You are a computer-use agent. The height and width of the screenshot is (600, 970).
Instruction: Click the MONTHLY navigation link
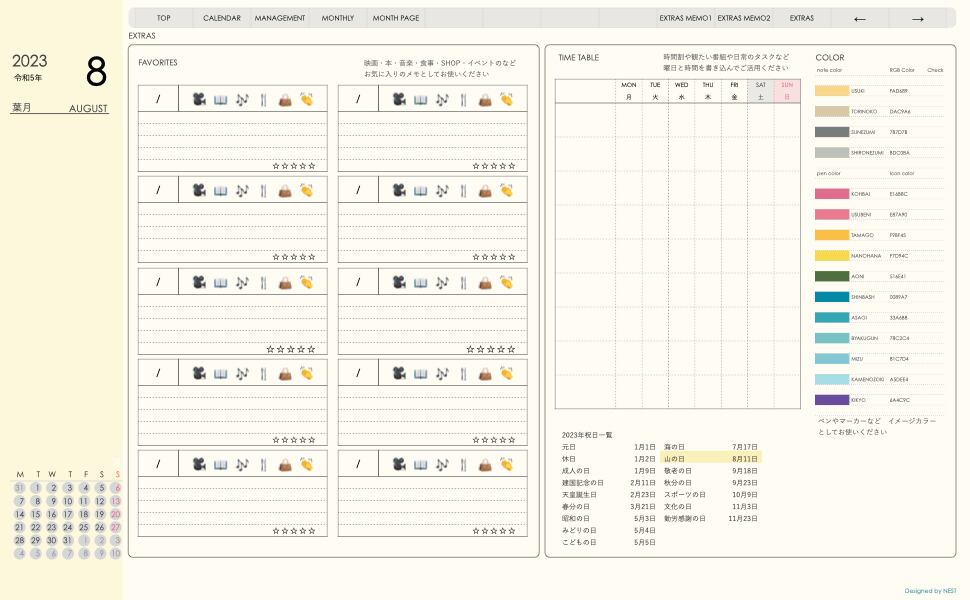(x=338, y=18)
